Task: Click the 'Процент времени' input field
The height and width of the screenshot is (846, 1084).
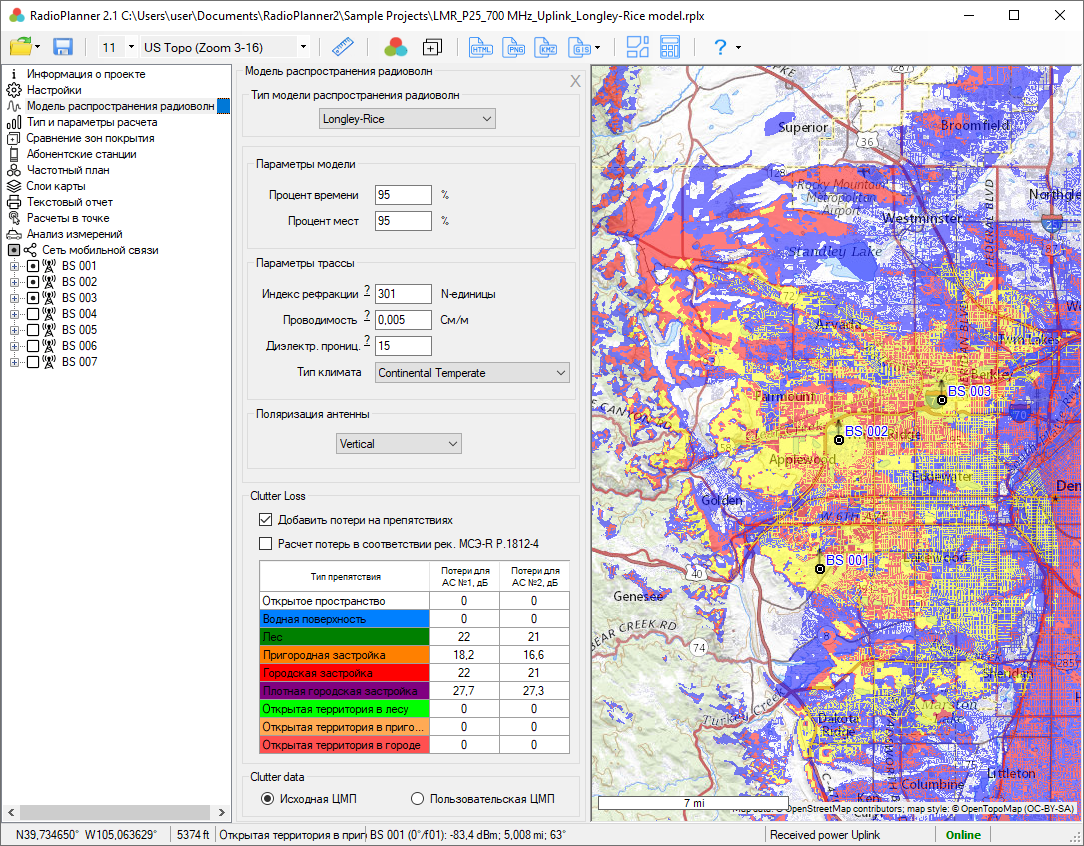Action: point(403,195)
